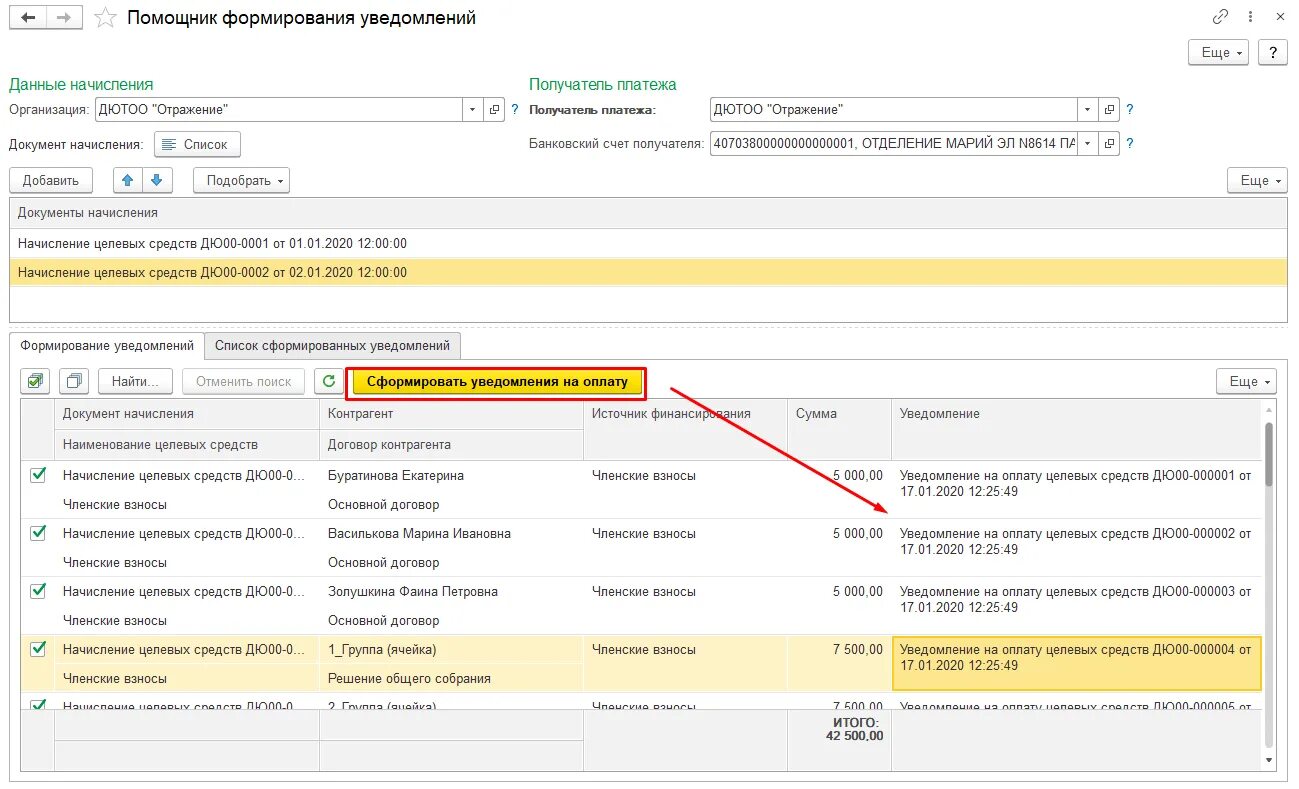Click the scroll-down arrow of the table scrollbar

pyautogui.click(x=1269, y=760)
